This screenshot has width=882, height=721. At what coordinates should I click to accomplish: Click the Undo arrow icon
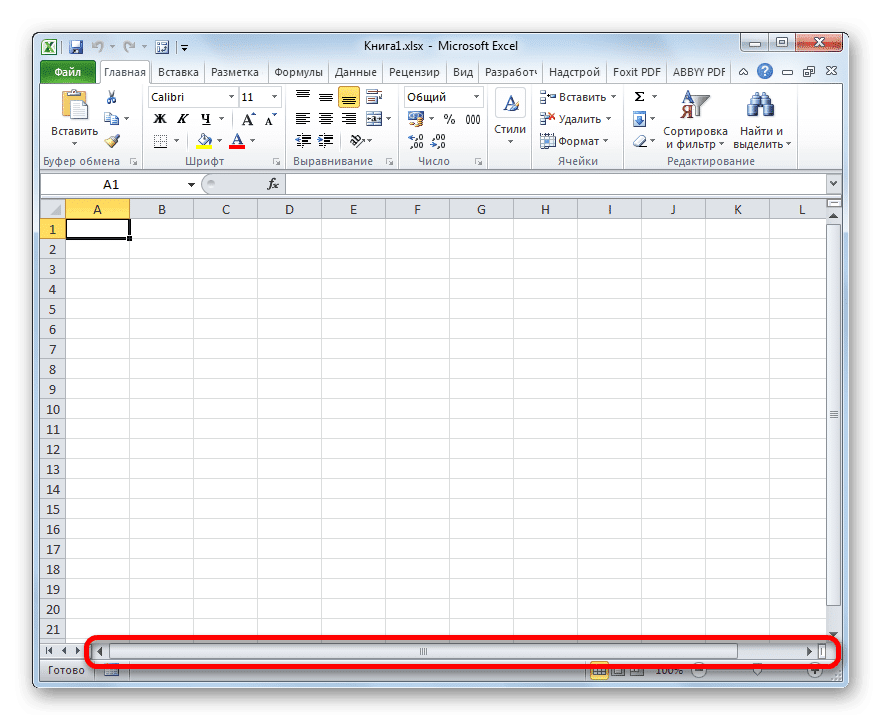click(x=98, y=47)
